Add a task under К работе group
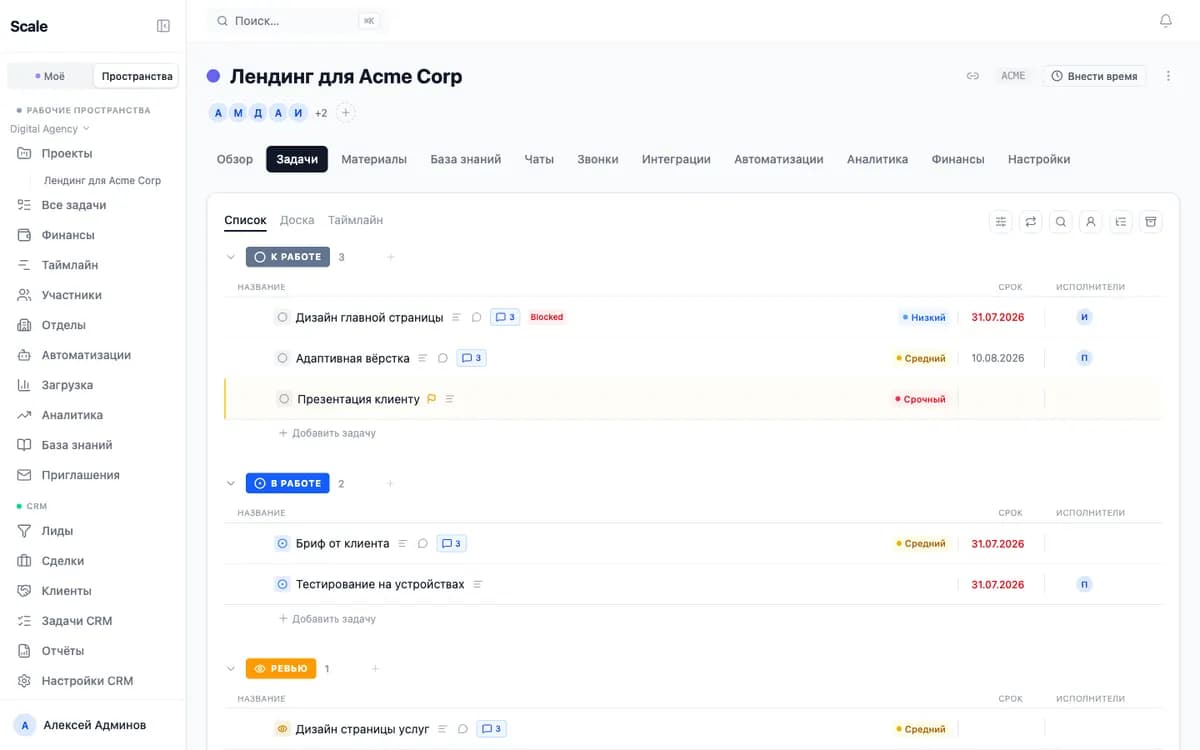This screenshot has height=750, width=1200. [327, 433]
